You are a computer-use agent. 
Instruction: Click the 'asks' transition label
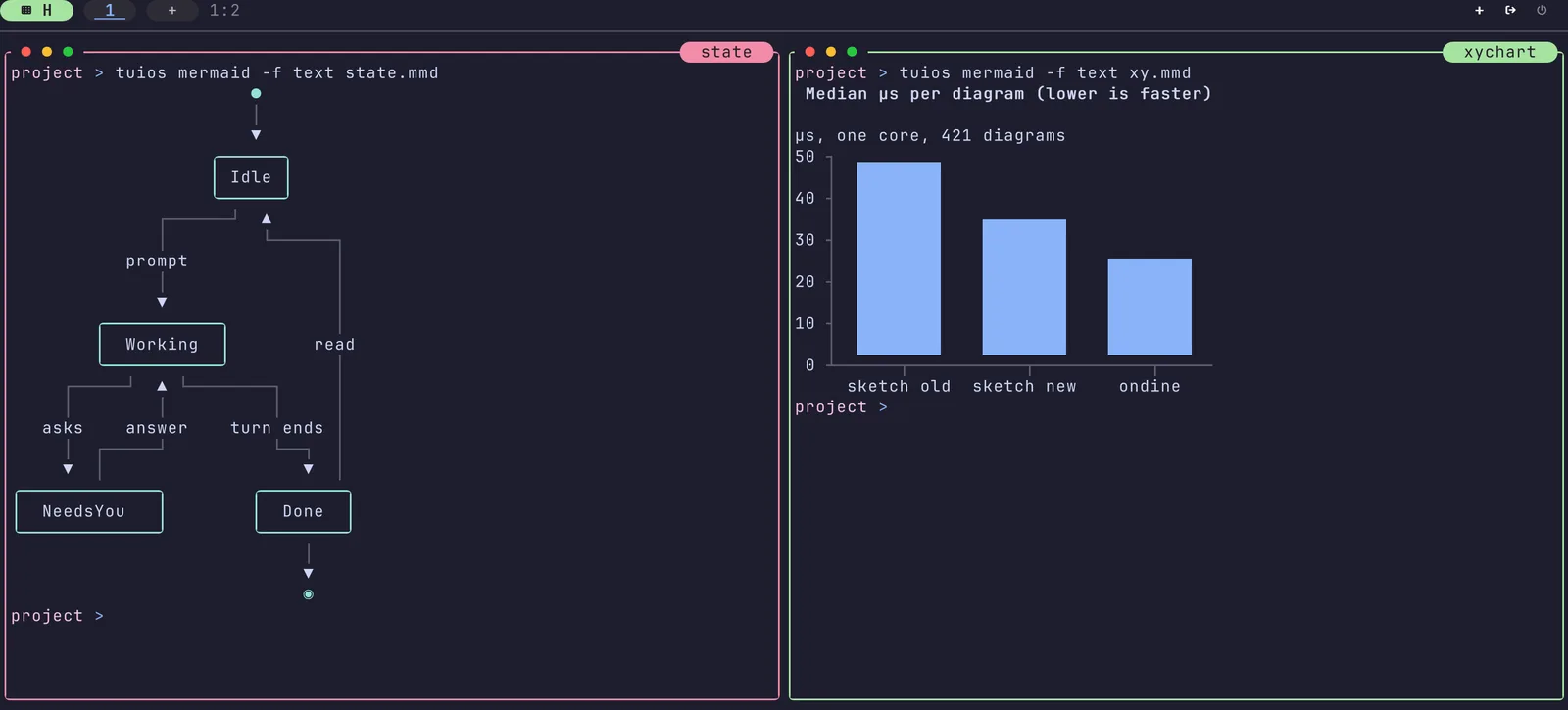pyautogui.click(x=63, y=428)
